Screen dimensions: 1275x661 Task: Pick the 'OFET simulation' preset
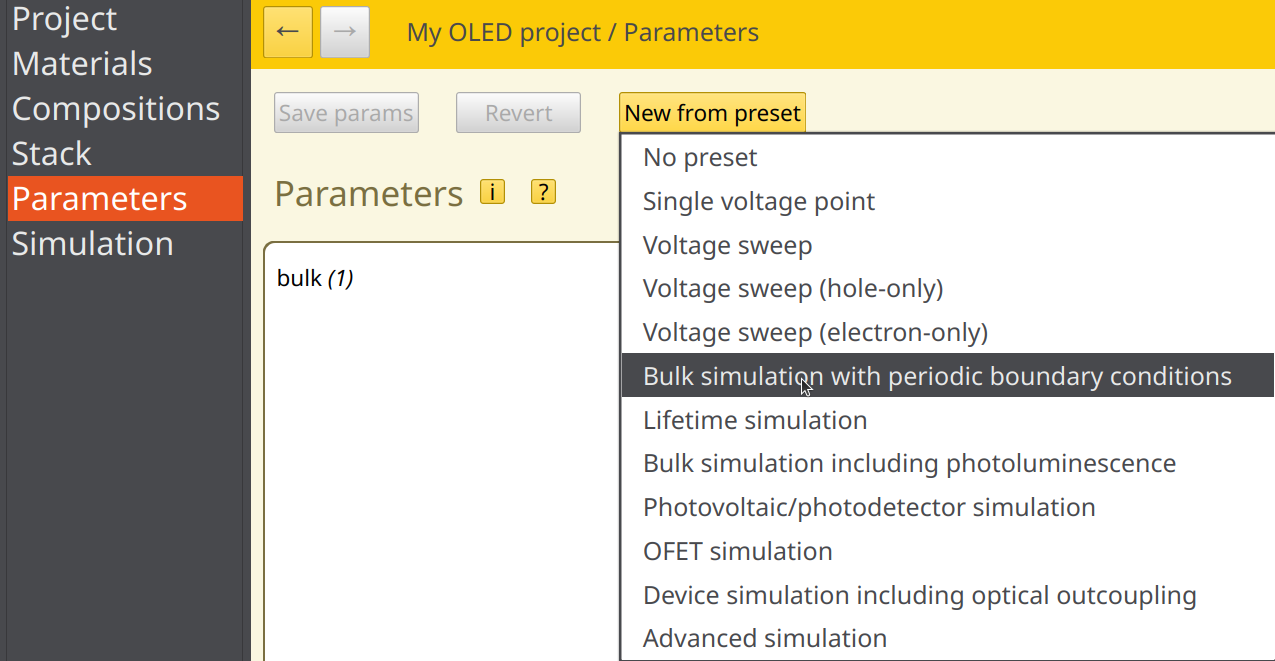(737, 552)
